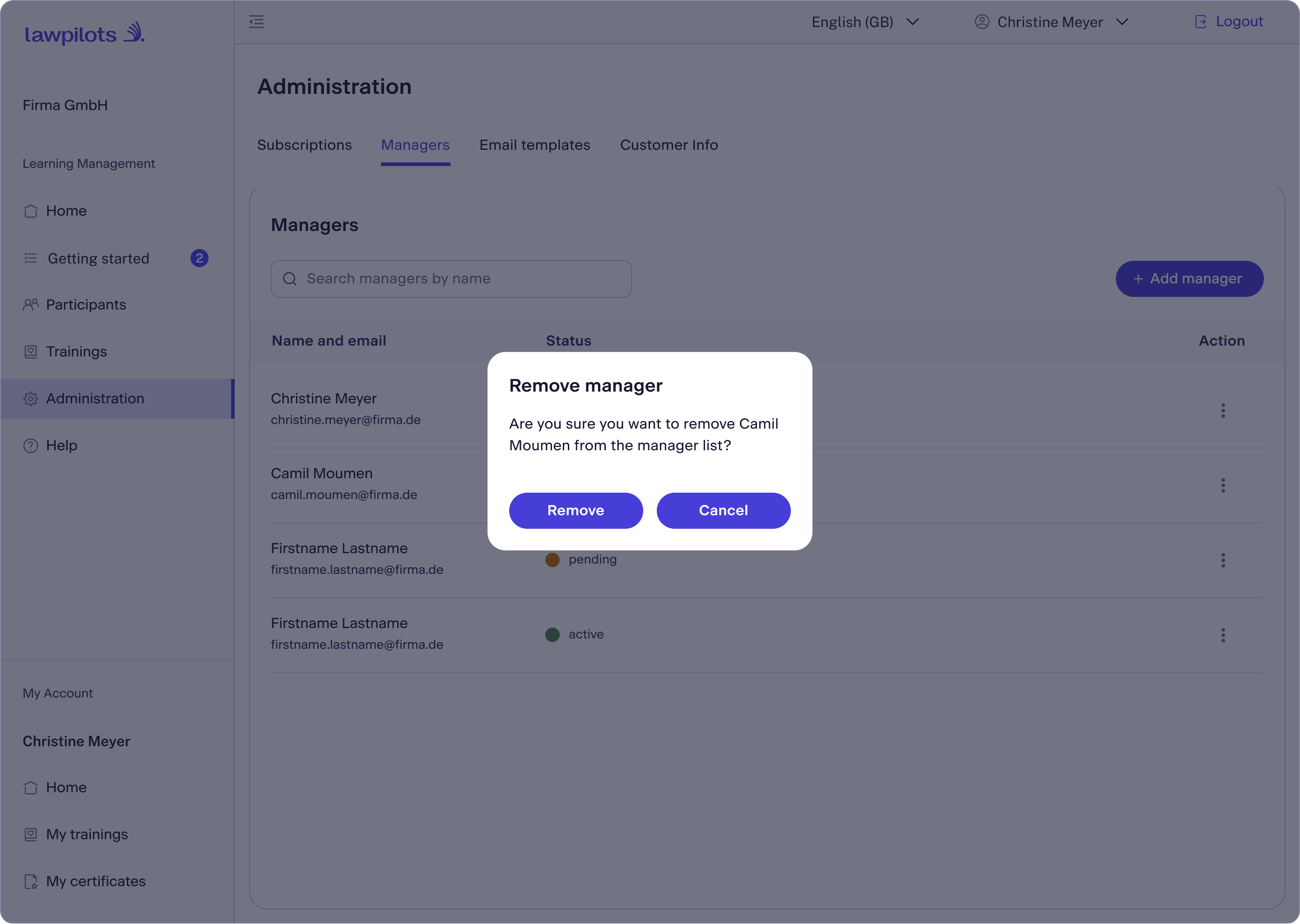This screenshot has width=1300, height=924.
Task: Switch to the Subscriptions tab
Action: point(304,145)
